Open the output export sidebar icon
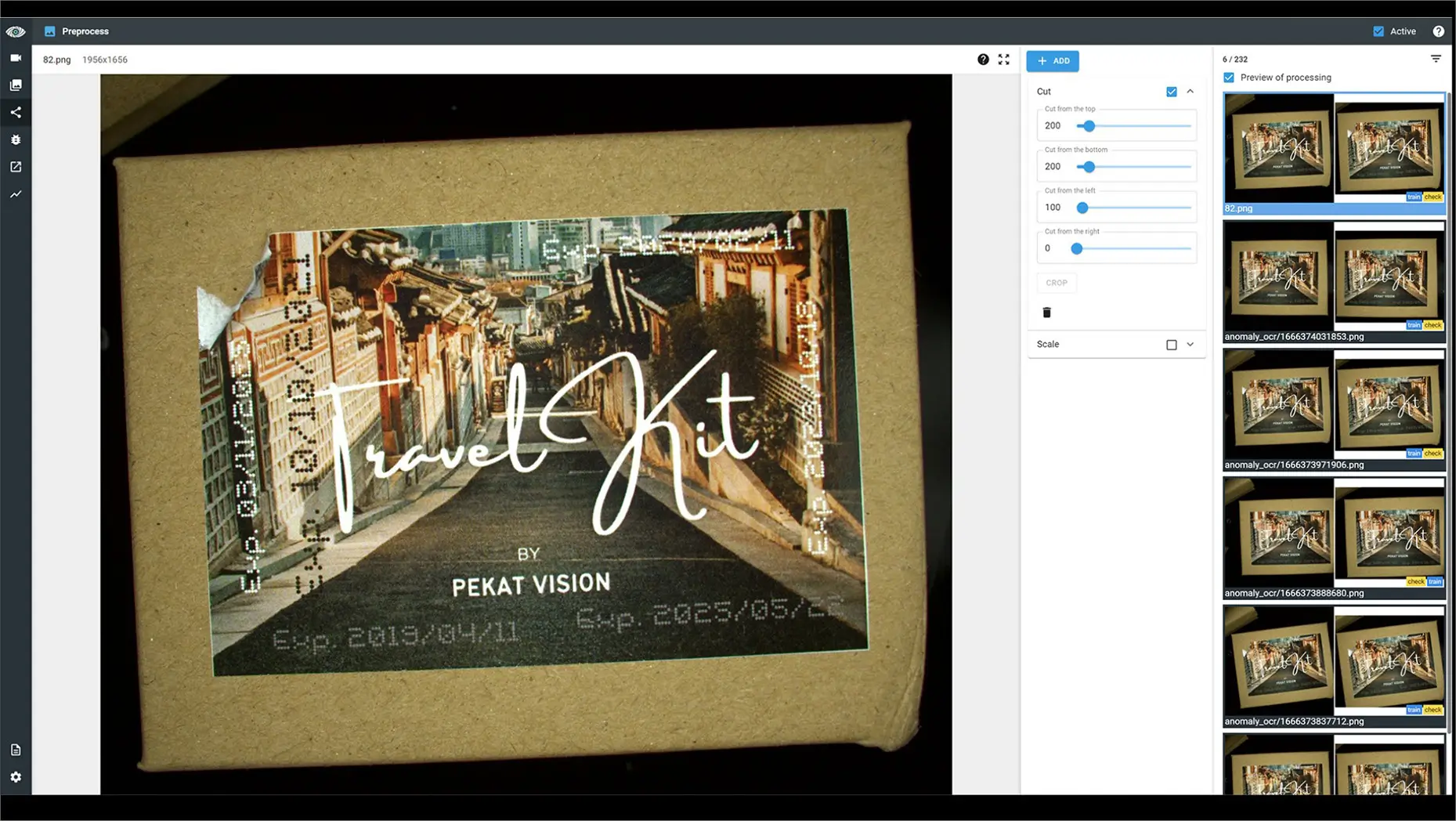This screenshot has height=821, width=1456. pos(16,167)
